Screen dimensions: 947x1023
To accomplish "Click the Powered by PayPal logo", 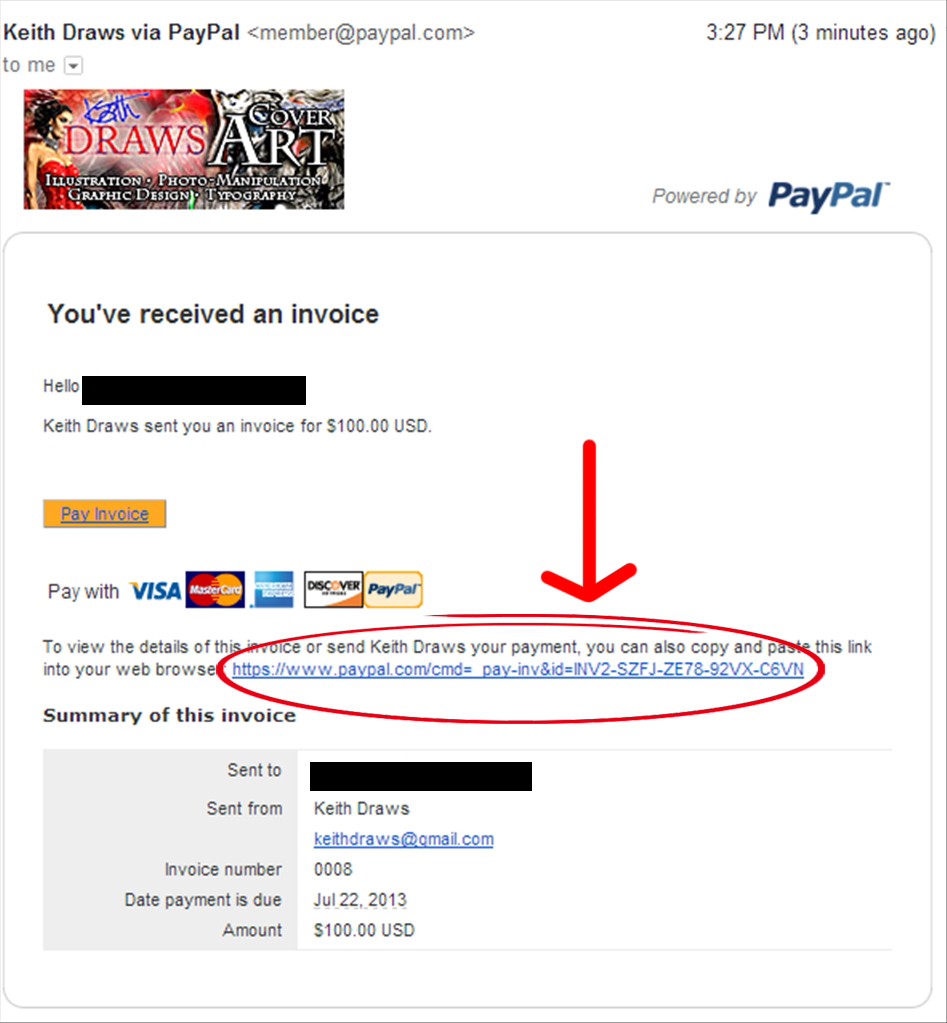I will coord(771,196).
